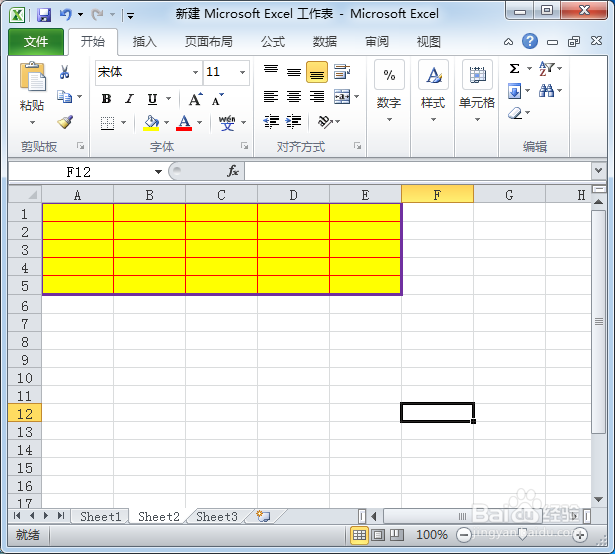The height and width of the screenshot is (554, 615).
Task: Click the vertical scrollbar thumb
Action: pyautogui.click(x=599, y=322)
